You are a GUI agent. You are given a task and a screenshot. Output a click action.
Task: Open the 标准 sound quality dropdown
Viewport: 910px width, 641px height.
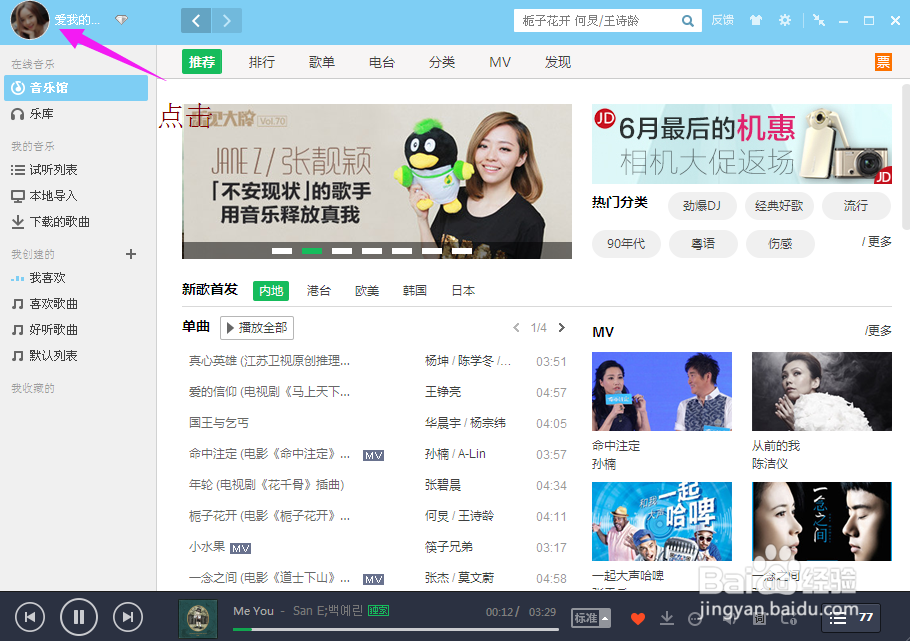pos(591,618)
